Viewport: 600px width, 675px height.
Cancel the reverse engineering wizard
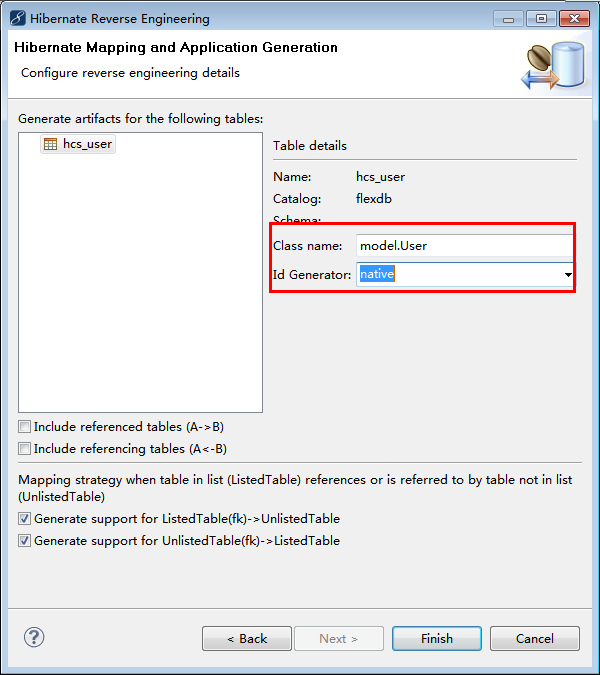[x=535, y=638]
